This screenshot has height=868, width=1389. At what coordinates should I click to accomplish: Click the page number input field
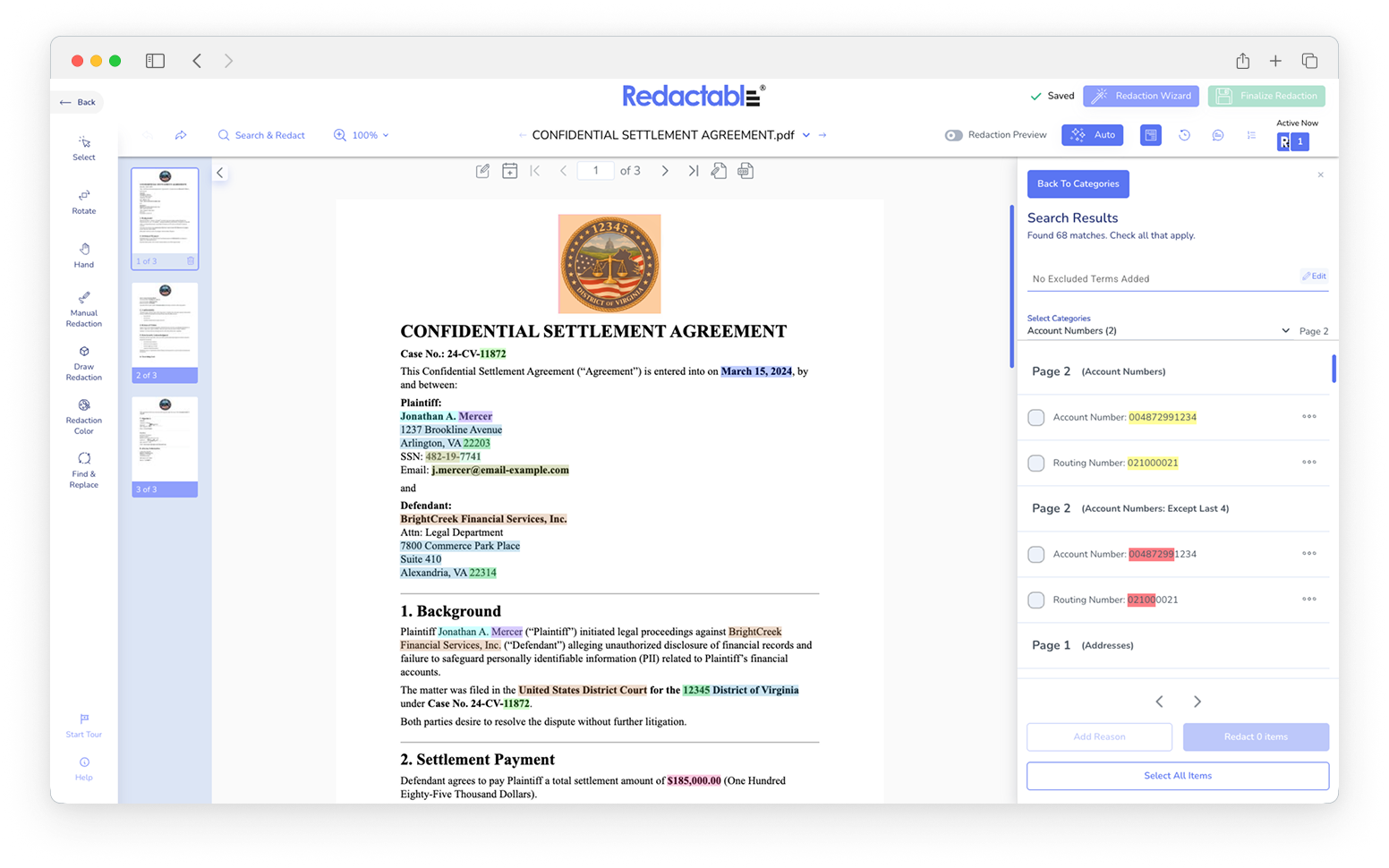coord(596,171)
